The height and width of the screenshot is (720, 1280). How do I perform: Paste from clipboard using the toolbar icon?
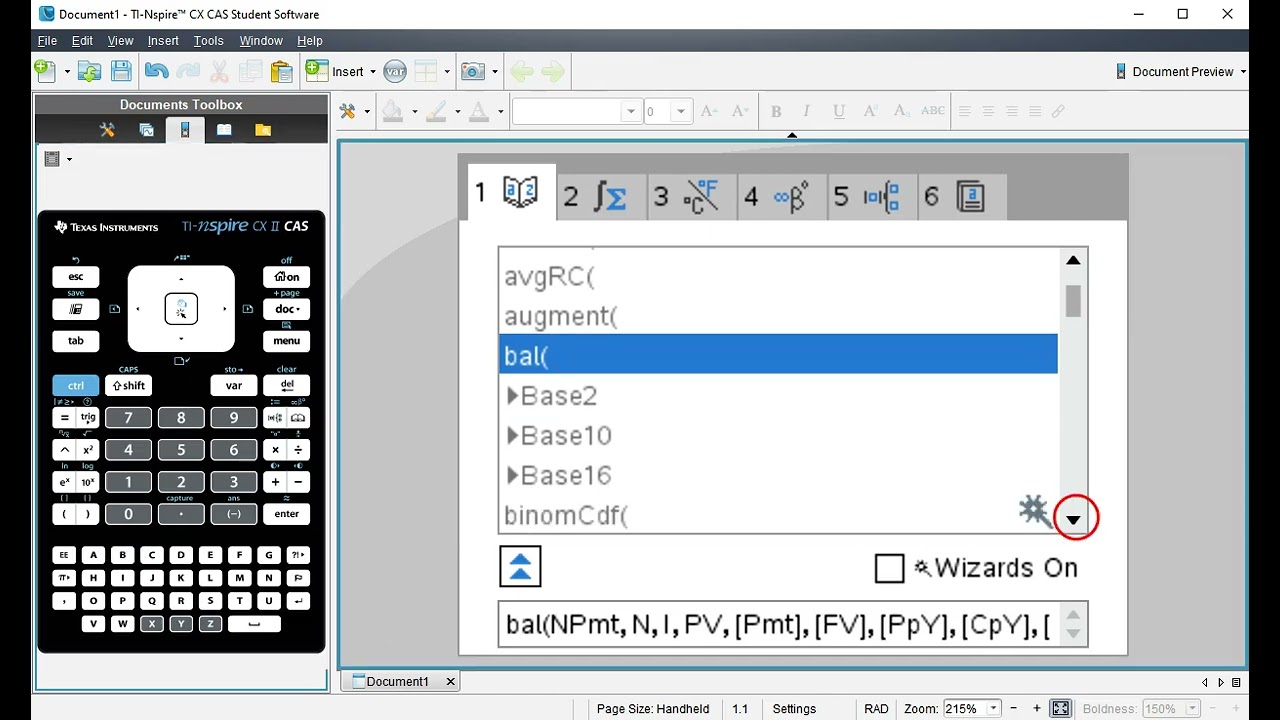pos(281,71)
